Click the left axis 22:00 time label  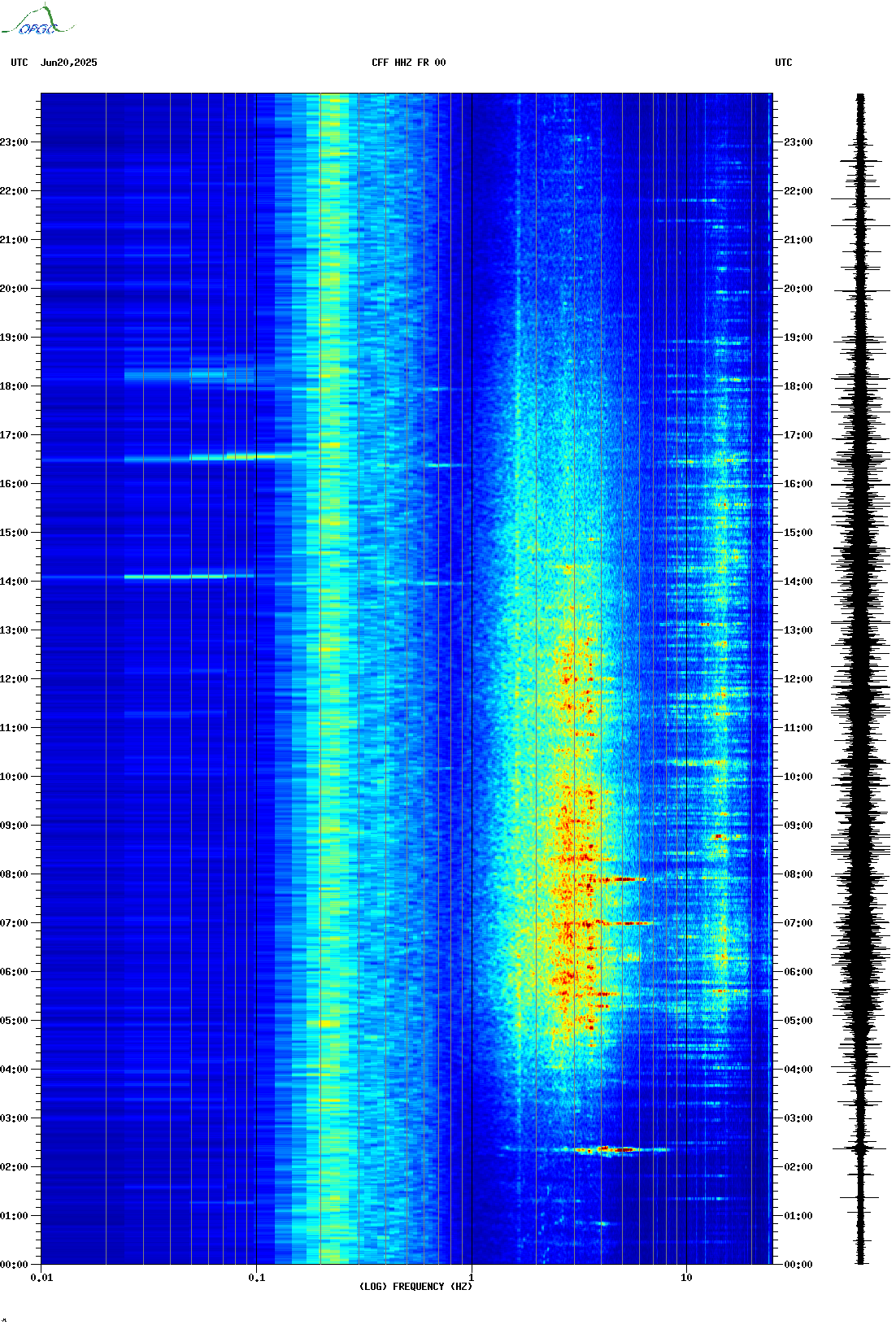point(14,191)
